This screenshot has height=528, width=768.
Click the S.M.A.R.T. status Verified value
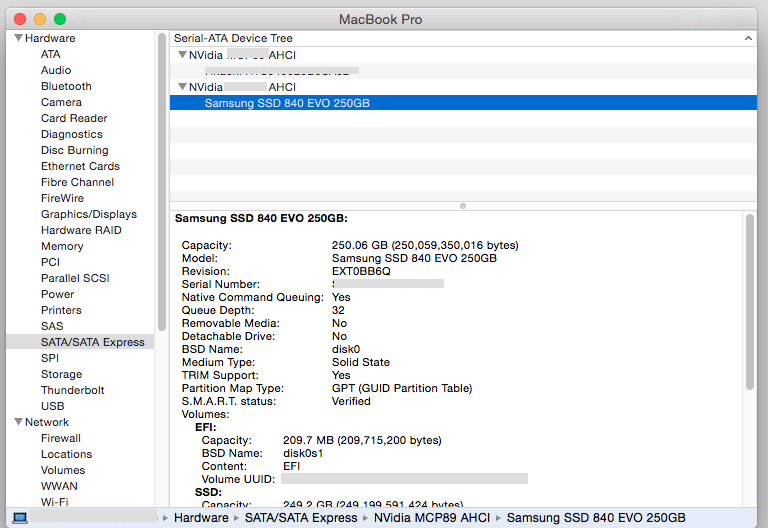351,401
